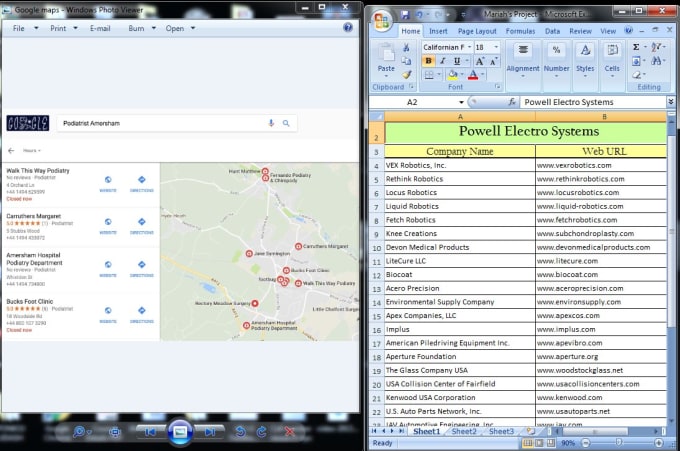Screen dimensions: 680x451
Task: Save workbook via quick access toolbar
Action: [x=405, y=15]
